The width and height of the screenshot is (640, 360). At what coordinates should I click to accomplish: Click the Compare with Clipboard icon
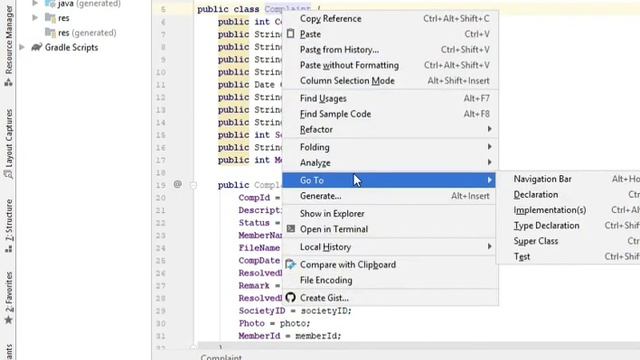pos(290,264)
